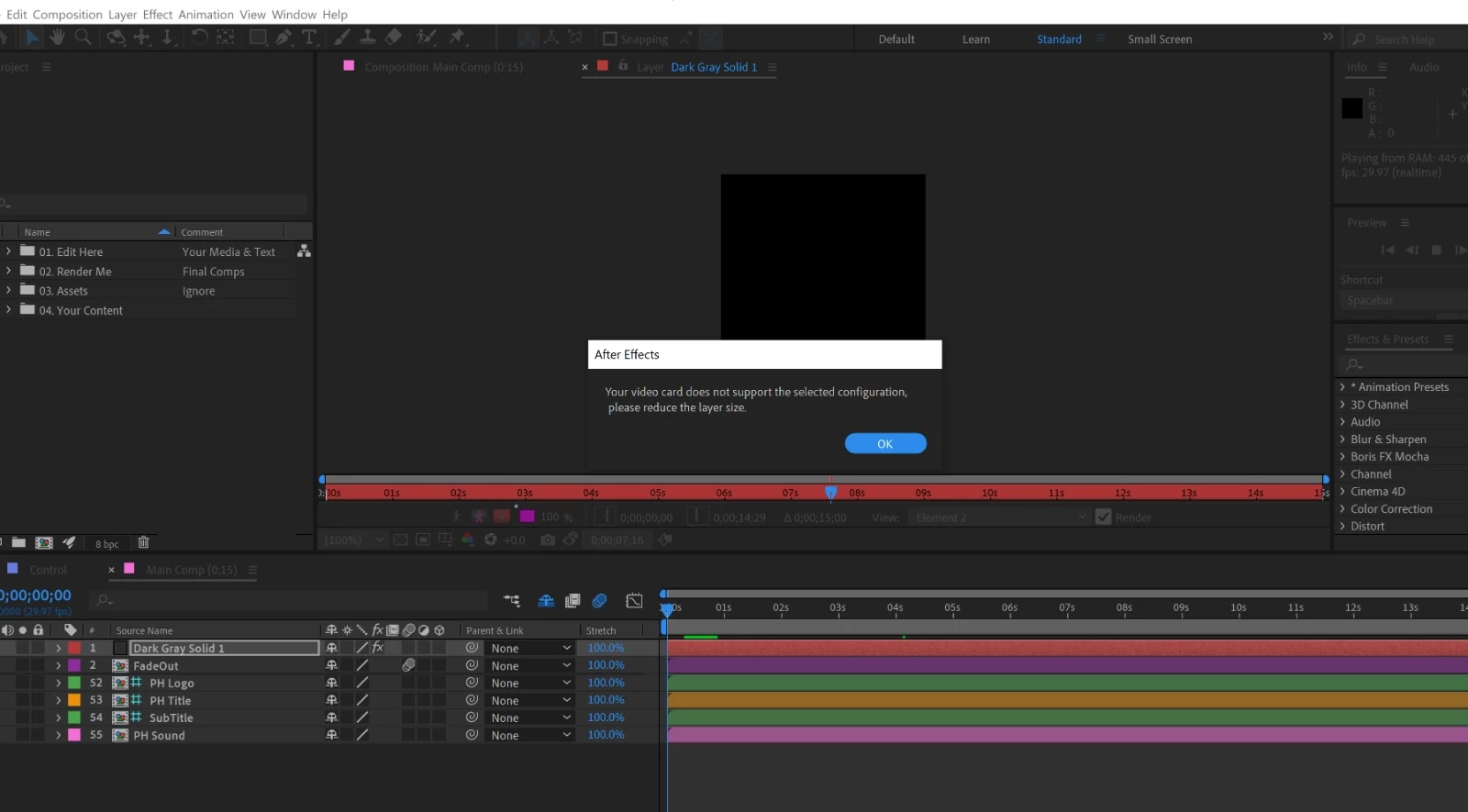This screenshot has width=1468, height=812.
Task: Click pick whip for FadeOut layer
Action: (472, 665)
